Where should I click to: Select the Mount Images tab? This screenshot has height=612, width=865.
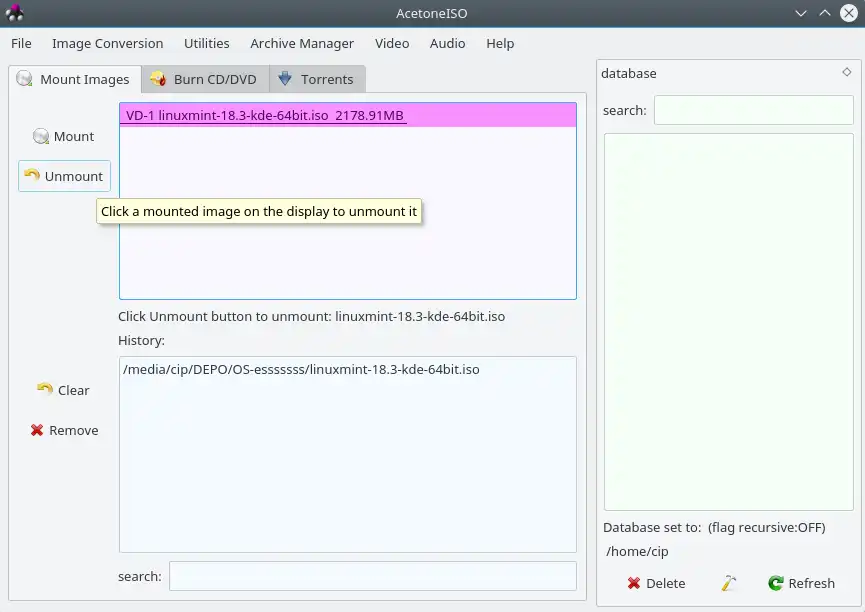(74, 79)
